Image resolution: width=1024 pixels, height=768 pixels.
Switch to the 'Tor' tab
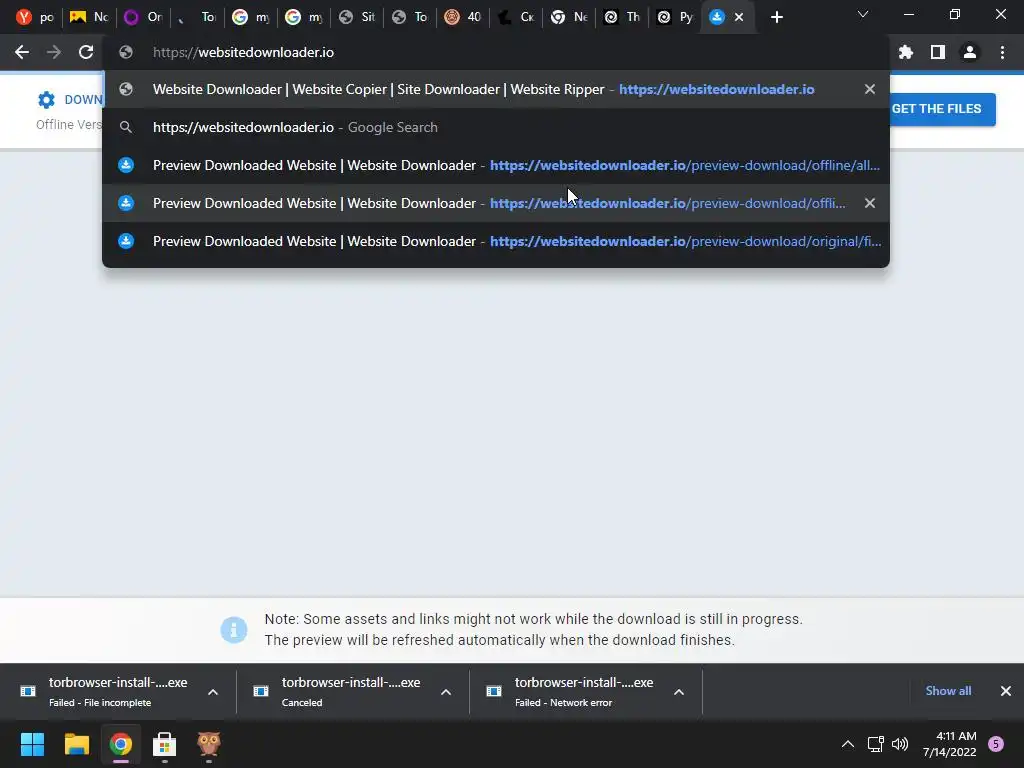(196, 17)
